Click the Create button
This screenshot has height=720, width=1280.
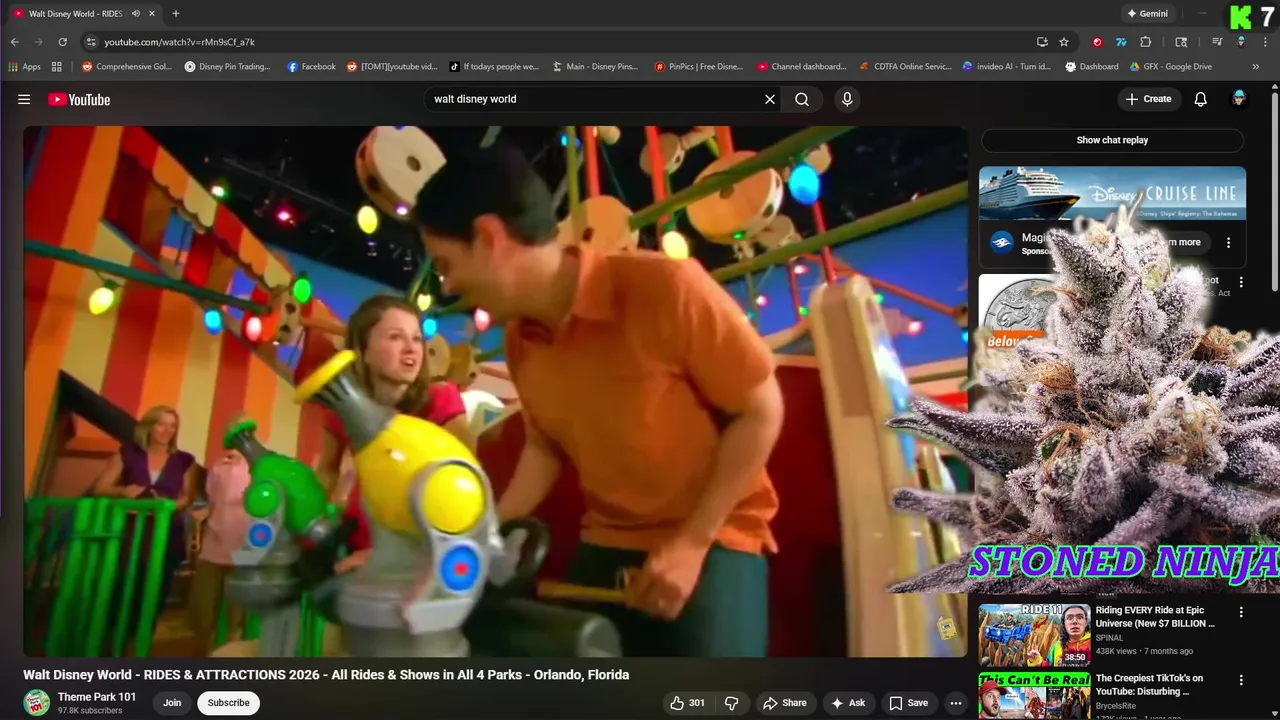click(x=1148, y=99)
